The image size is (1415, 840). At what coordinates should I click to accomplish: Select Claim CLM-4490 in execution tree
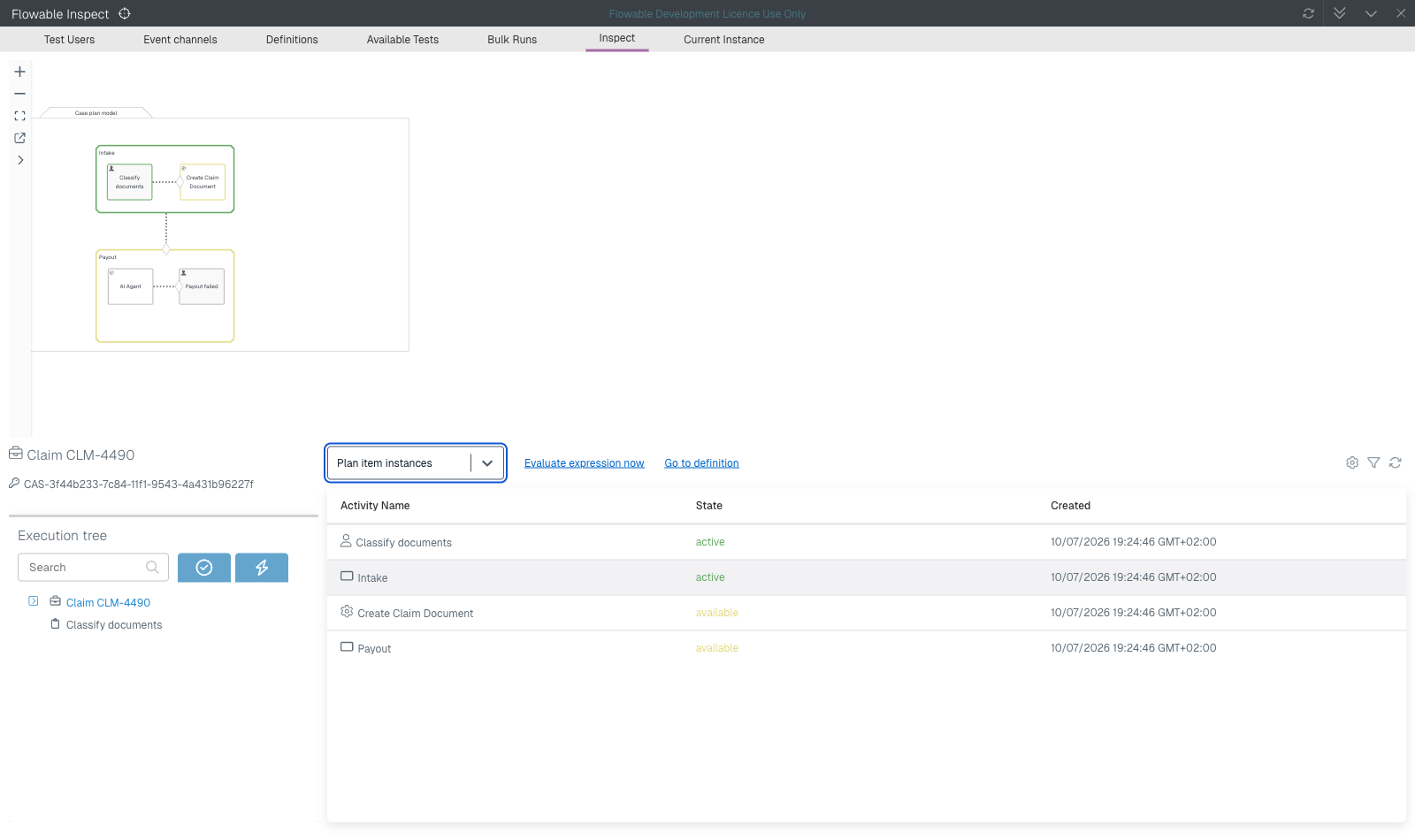(x=108, y=603)
